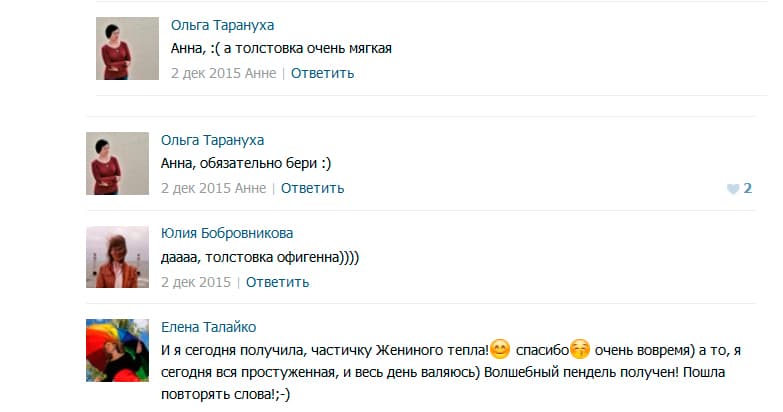Viewport: 783px width, 412px height.
Task: Open the date of the 'толстовка очень мягкая' comment
Action: [x=205, y=73]
